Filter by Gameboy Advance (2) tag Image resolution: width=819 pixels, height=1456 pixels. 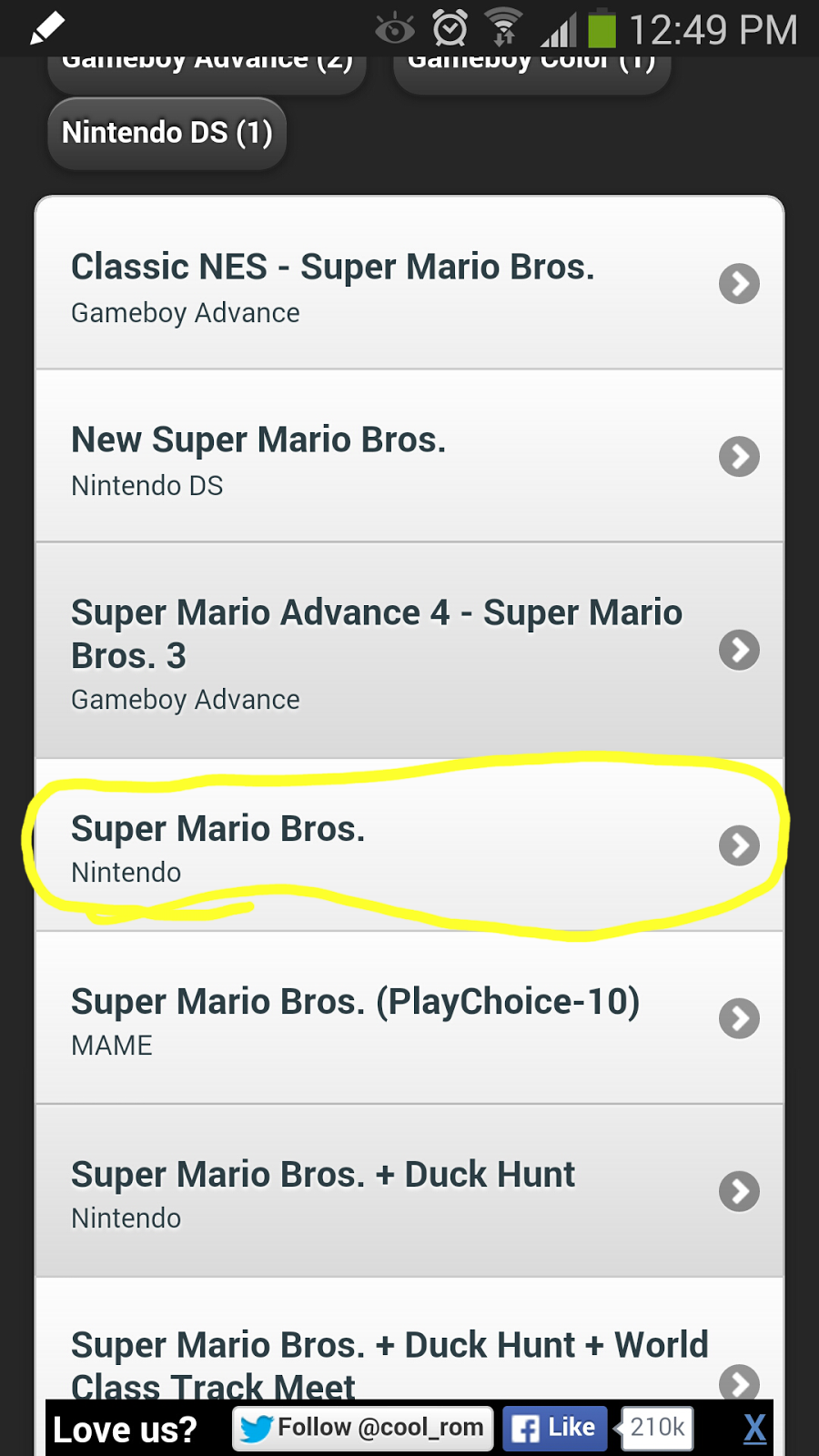tap(207, 66)
